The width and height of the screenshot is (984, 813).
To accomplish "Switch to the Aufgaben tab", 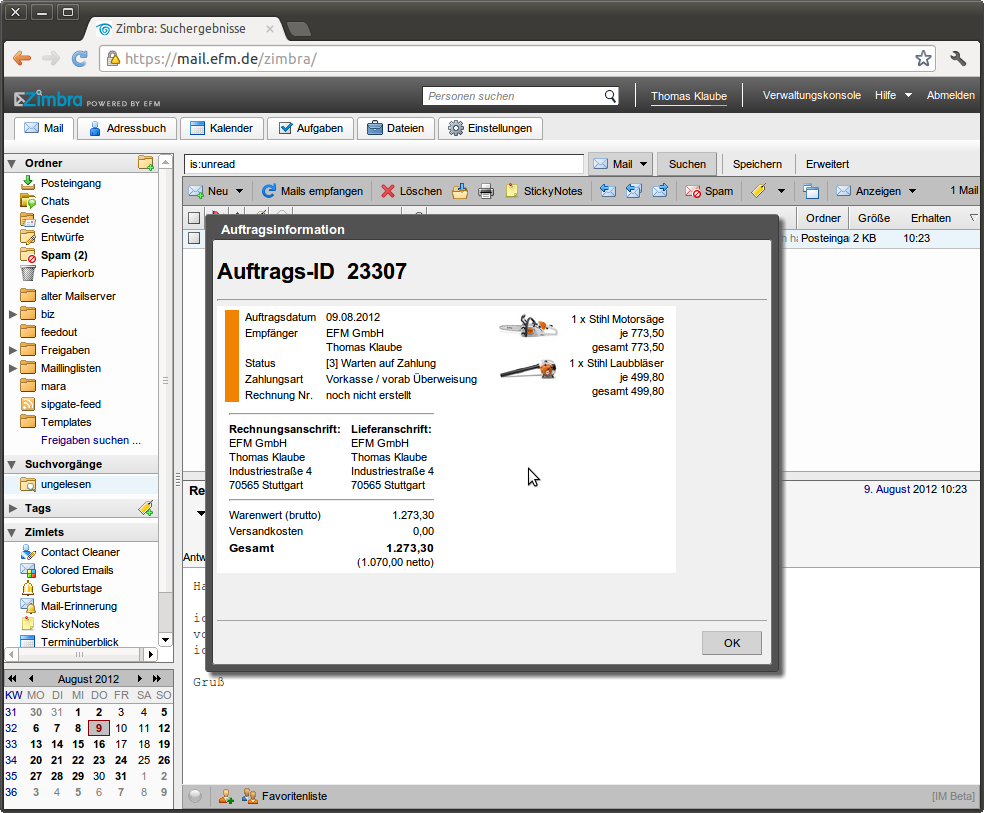I will [x=311, y=128].
